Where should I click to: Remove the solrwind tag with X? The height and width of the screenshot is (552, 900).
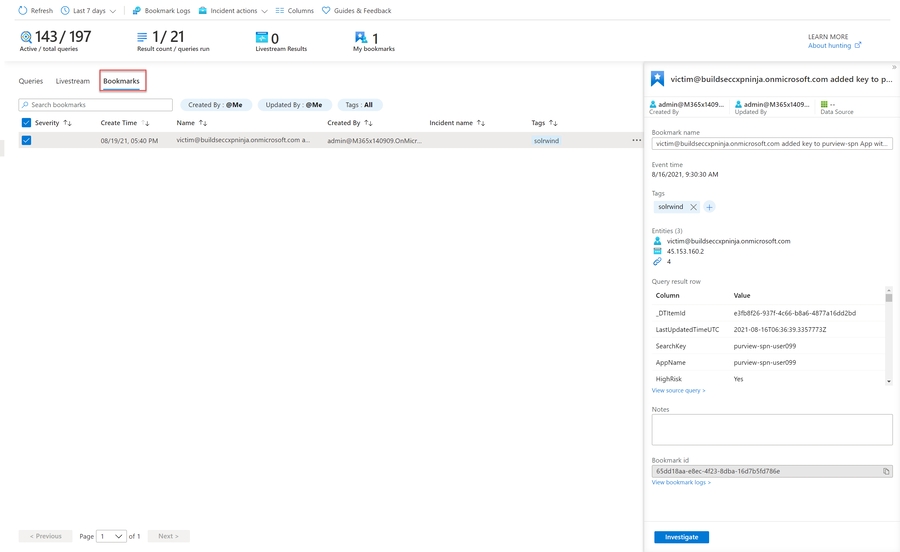tap(693, 207)
